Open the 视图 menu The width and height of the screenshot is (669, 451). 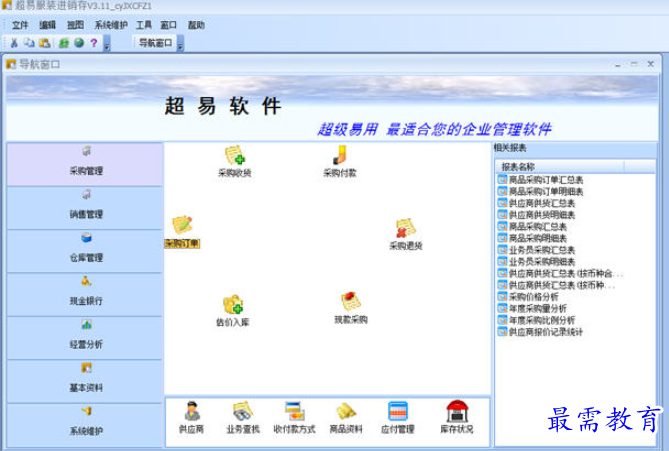click(x=75, y=25)
